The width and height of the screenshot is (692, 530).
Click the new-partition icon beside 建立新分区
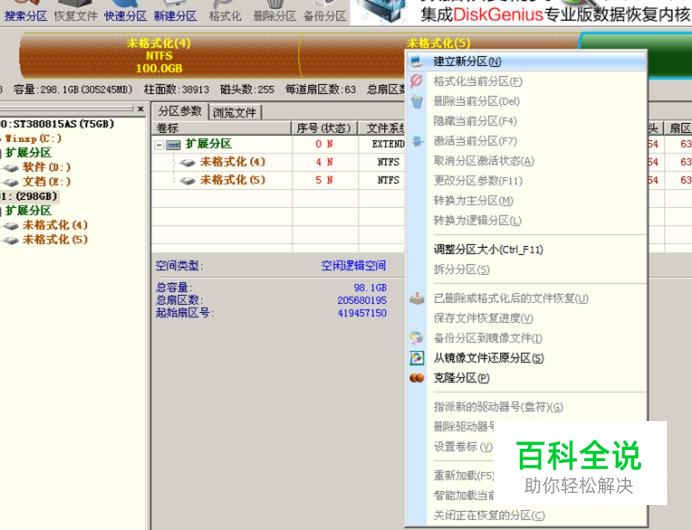tap(417, 61)
